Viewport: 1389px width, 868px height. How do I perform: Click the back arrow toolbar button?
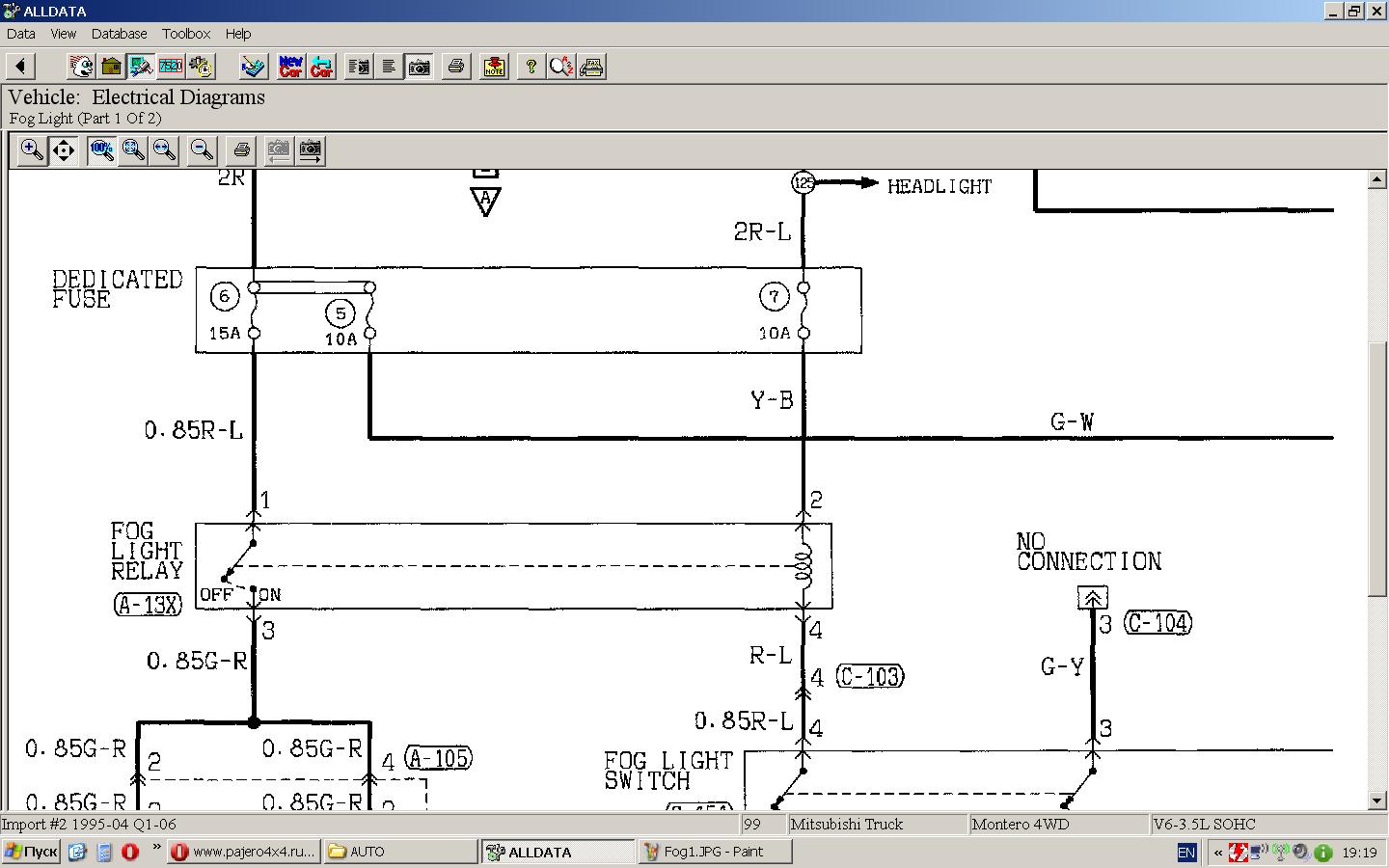pos(20,67)
